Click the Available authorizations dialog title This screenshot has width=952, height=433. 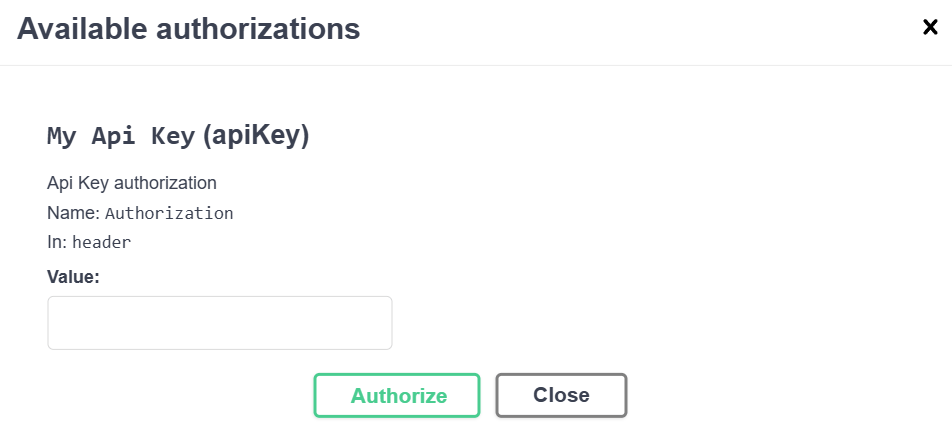click(188, 29)
